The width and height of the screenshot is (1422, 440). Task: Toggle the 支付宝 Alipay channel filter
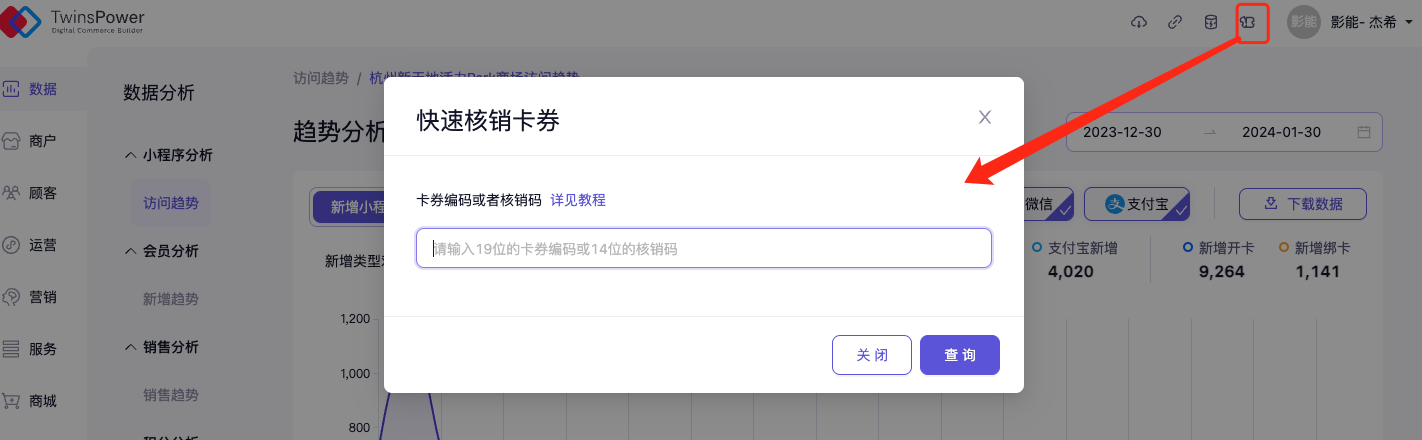(1137, 204)
